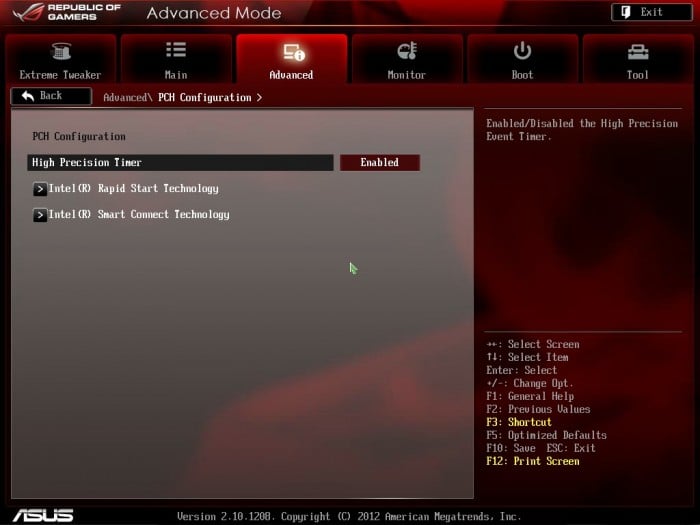Expand Intel(R) Rapid Start Technology submenu arrow
The width and height of the screenshot is (700, 525).
point(40,189)
